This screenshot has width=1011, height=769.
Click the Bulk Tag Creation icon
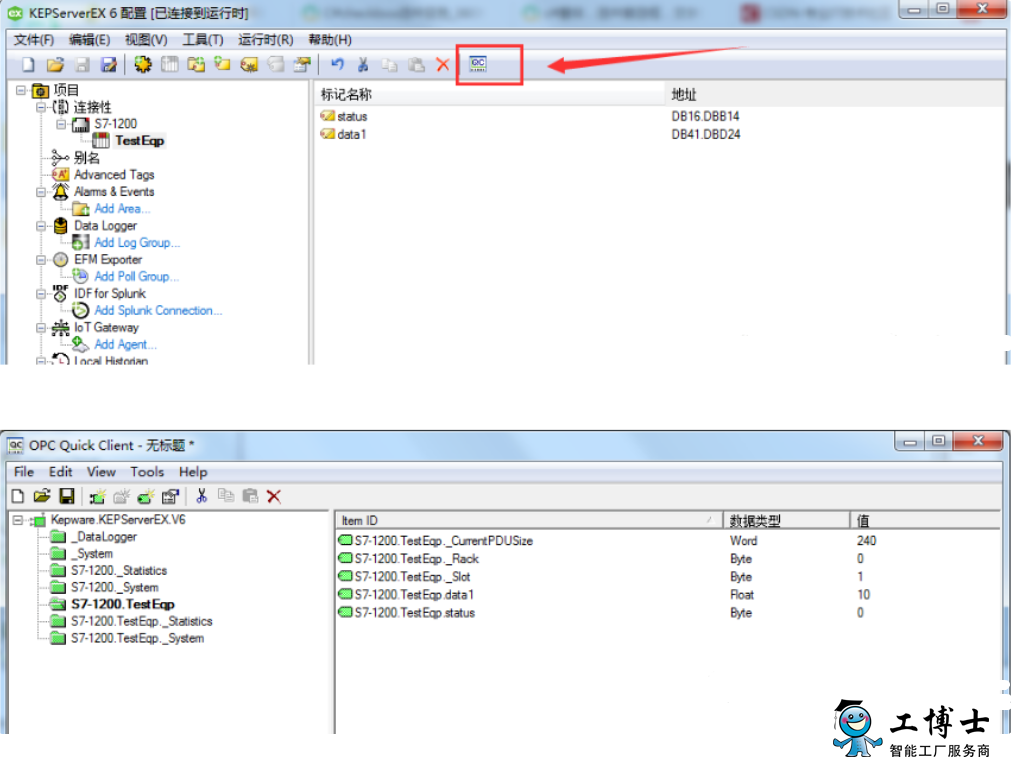pyautogui.click(x=249, y=64)
